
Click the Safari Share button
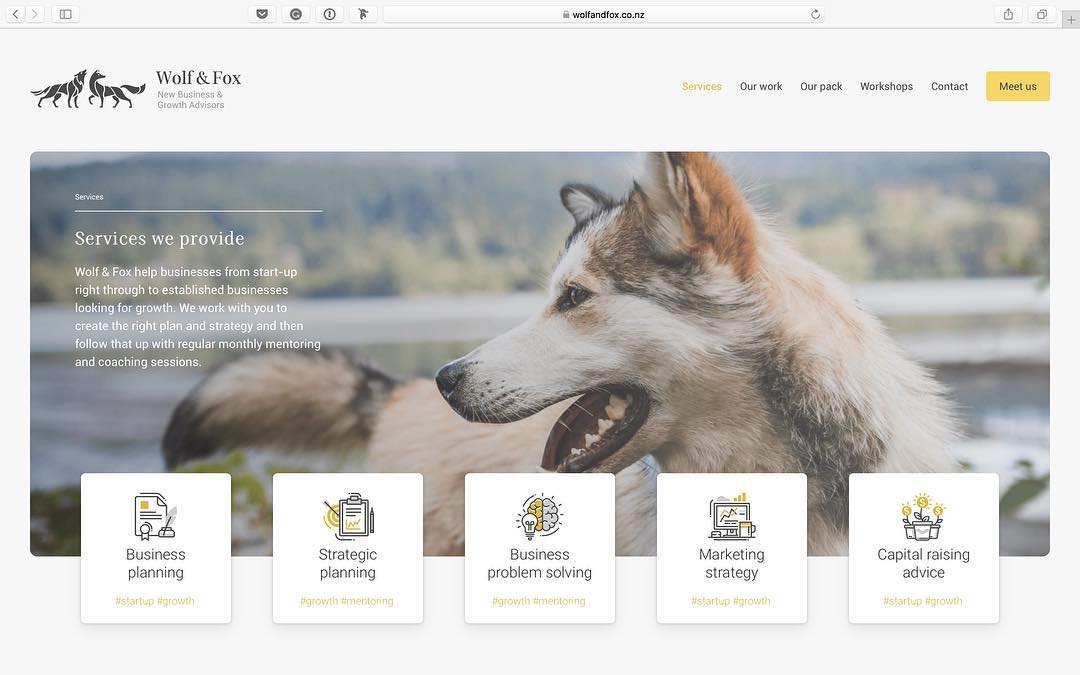click(1008, 14)
